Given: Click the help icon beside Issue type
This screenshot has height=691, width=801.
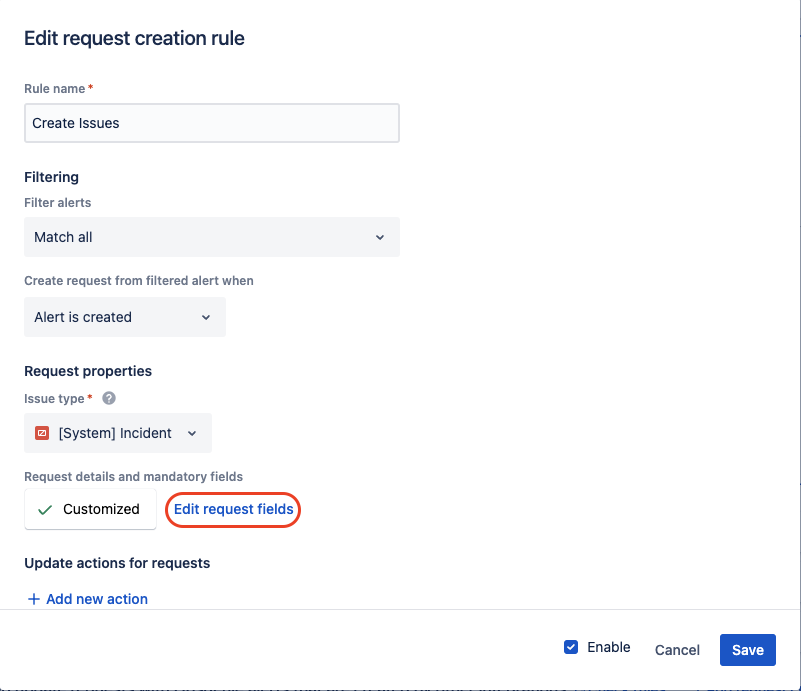Looking at the screenshot, I should click(x=109, y=398).
